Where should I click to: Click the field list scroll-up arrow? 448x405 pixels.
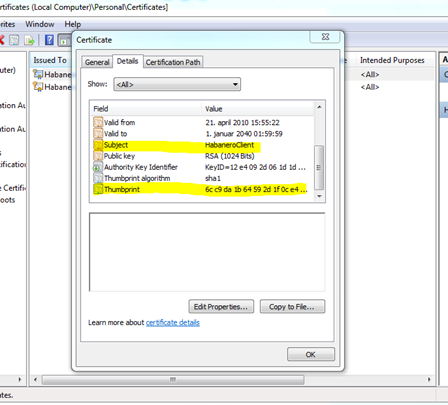(x=319, y=107)
